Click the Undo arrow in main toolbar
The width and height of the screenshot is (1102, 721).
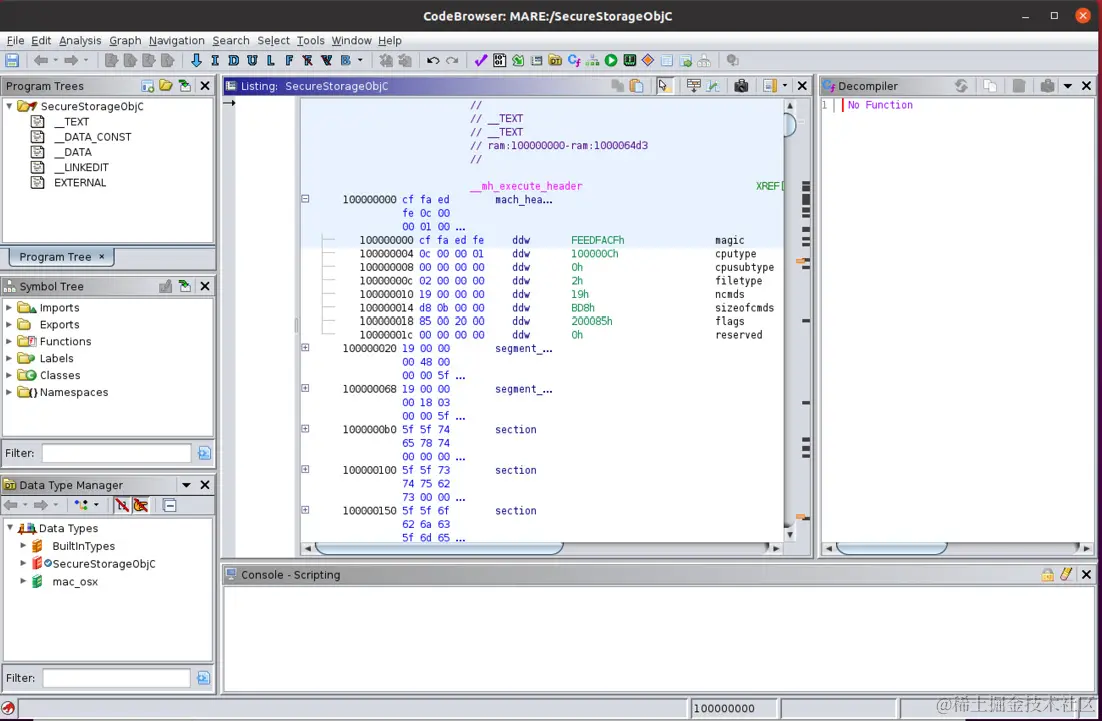click(433, 61)
